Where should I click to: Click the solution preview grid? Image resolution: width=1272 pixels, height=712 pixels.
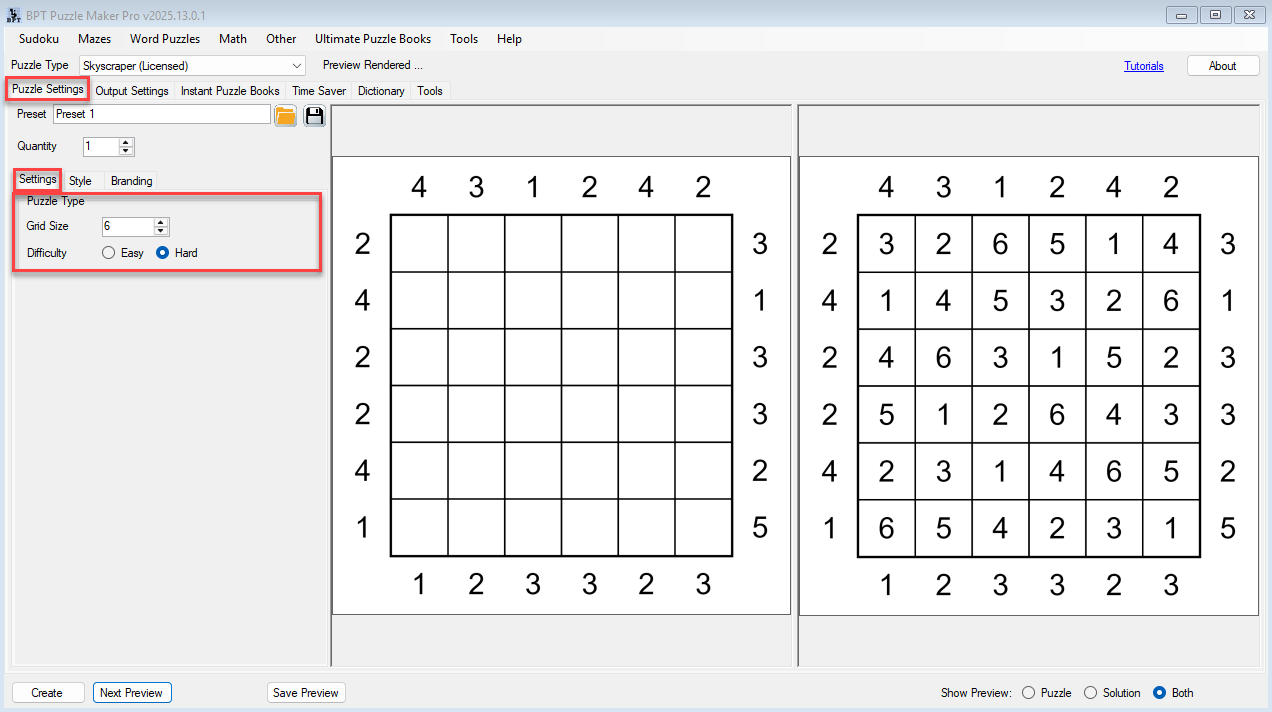(1029, 385)
